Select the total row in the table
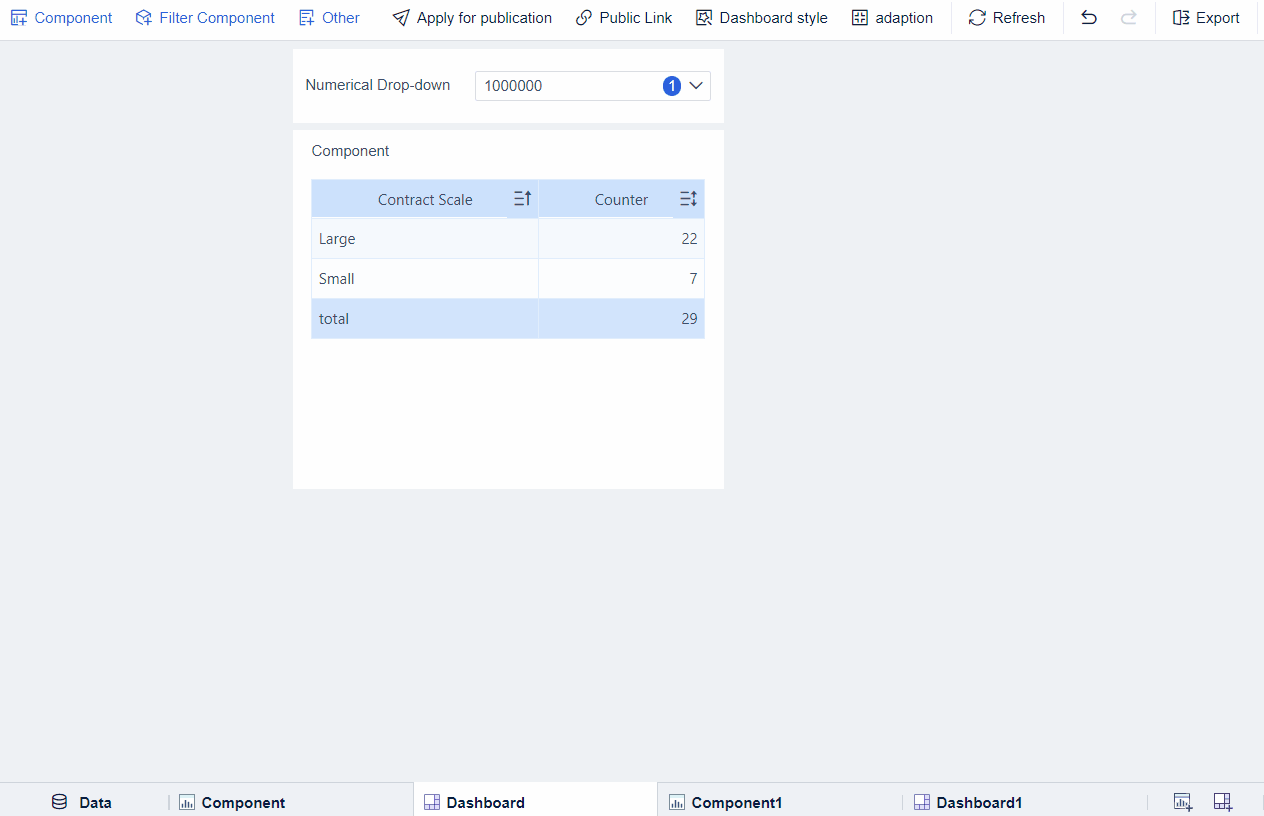This screenshot has width=1264, height=816. pos(424,318)
